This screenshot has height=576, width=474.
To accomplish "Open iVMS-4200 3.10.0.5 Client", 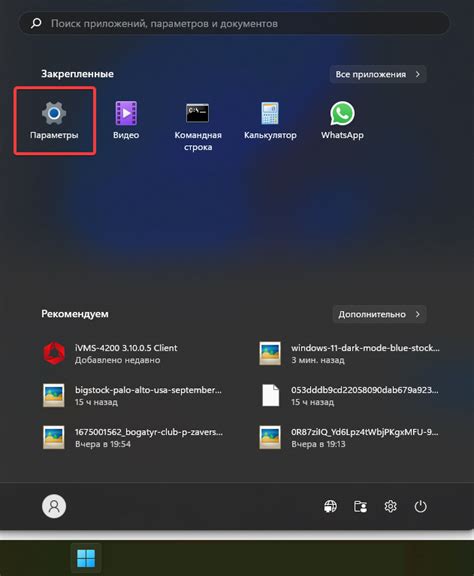I will (x=133, y=353).
